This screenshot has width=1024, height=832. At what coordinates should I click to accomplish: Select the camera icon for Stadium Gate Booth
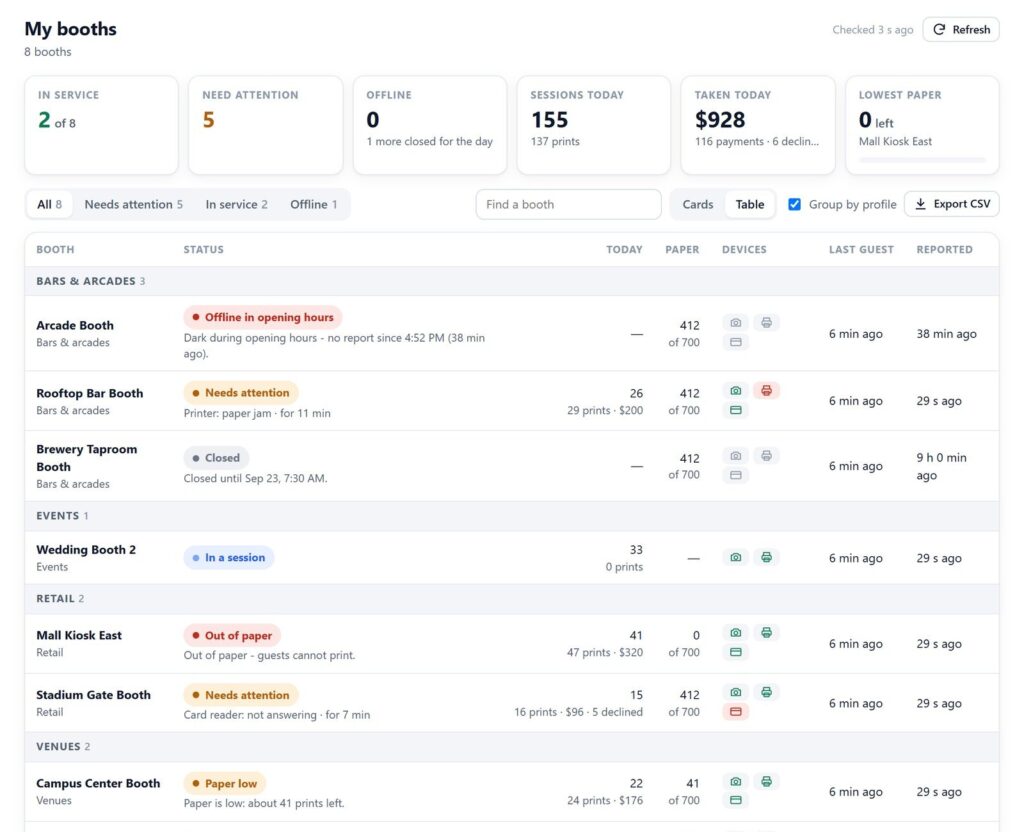pyautogui.click(x=735, y=692)
